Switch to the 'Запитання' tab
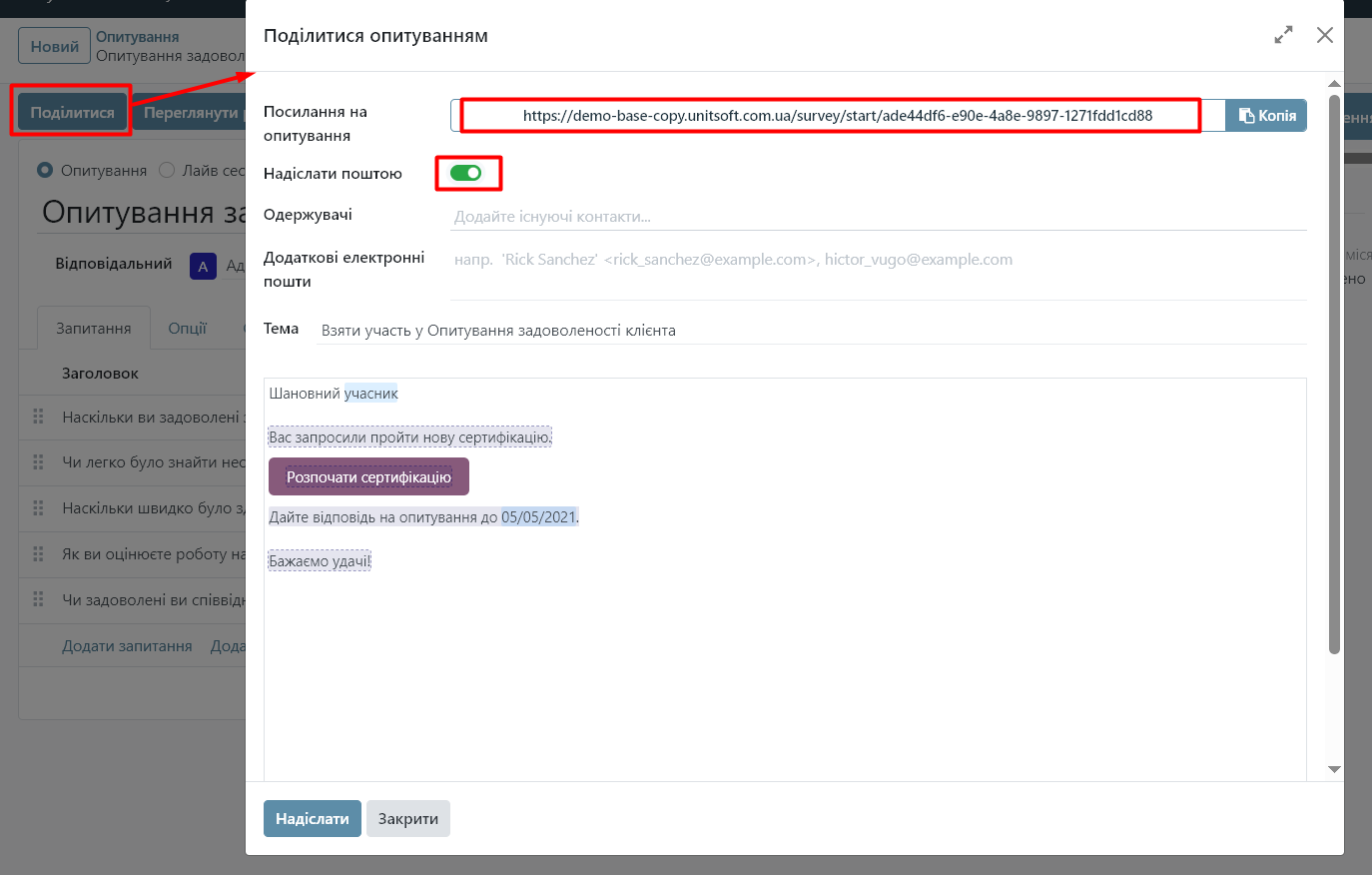 coord(94,329)
